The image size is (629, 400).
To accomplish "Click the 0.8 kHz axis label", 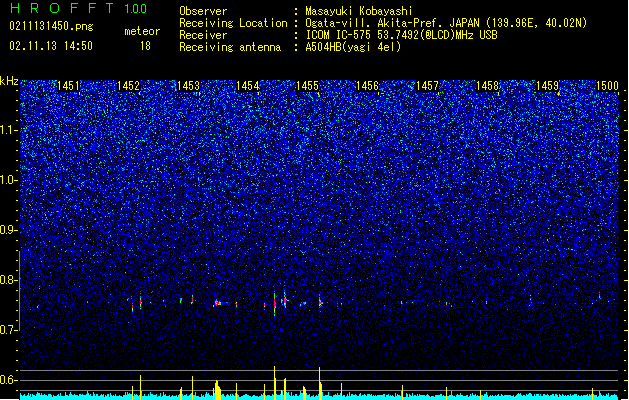I will [x=8, y=280].
